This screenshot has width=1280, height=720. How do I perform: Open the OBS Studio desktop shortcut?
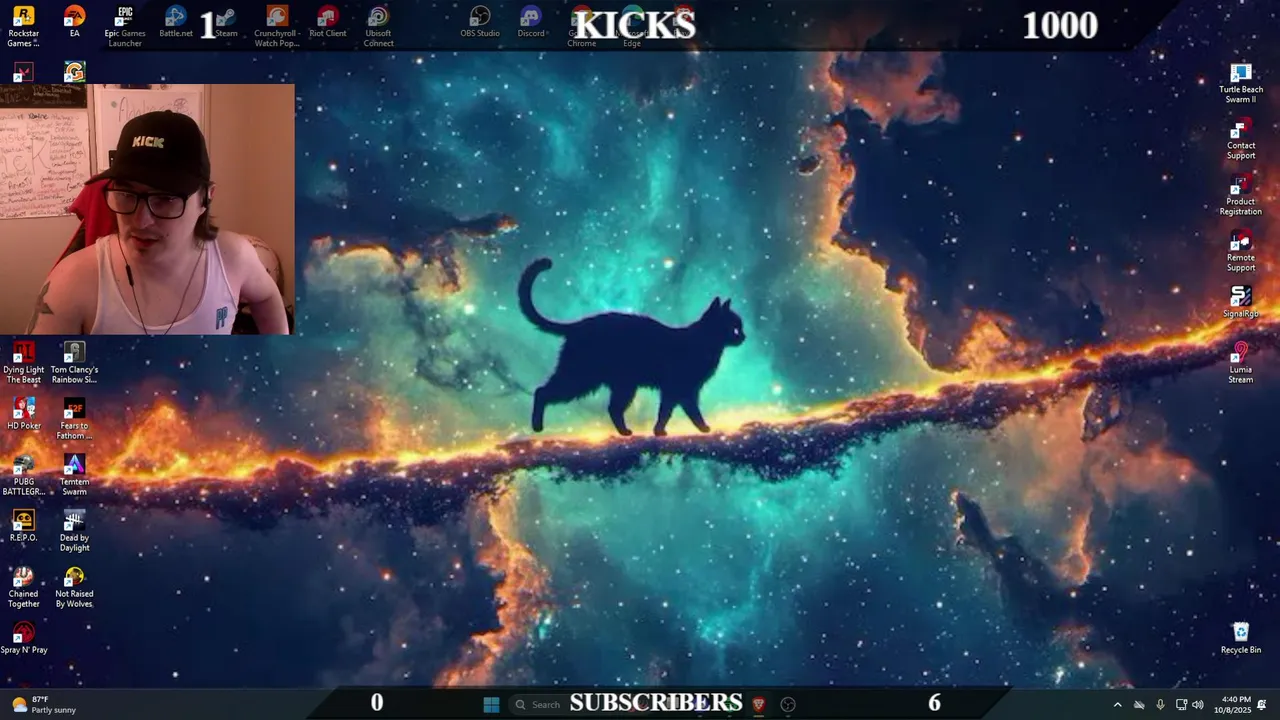click(x=480, y=22)
